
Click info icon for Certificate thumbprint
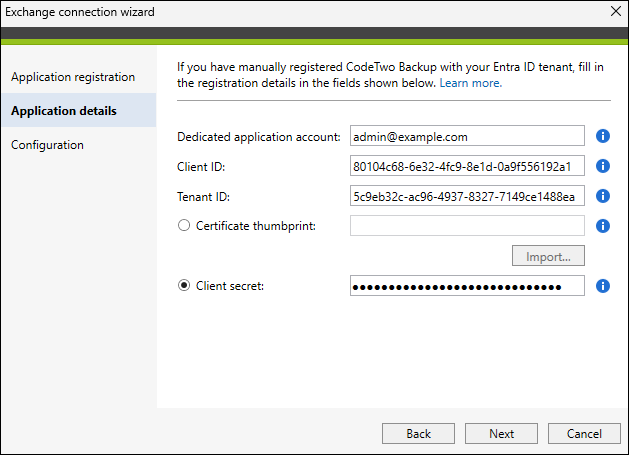603,226
